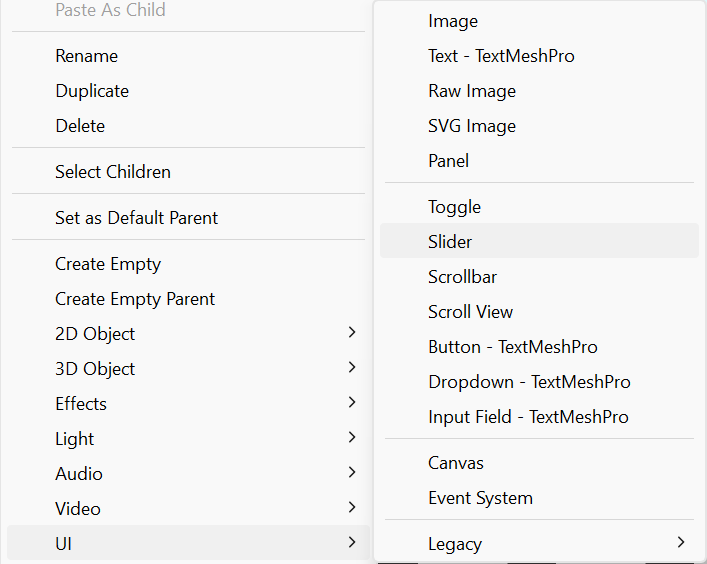Add a Text - TextMeshPro element
Viewport: 707px width, 564px height.
[x=501, y=56]
